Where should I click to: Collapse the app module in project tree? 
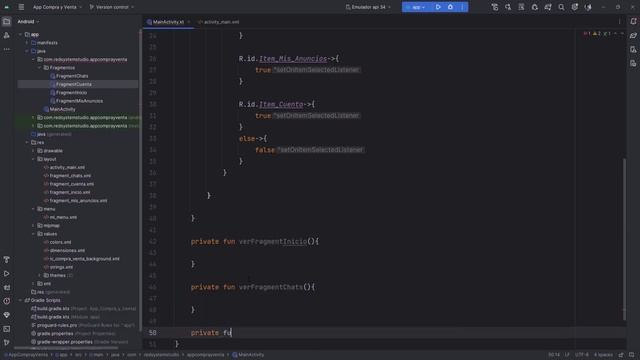pos(20,35)
